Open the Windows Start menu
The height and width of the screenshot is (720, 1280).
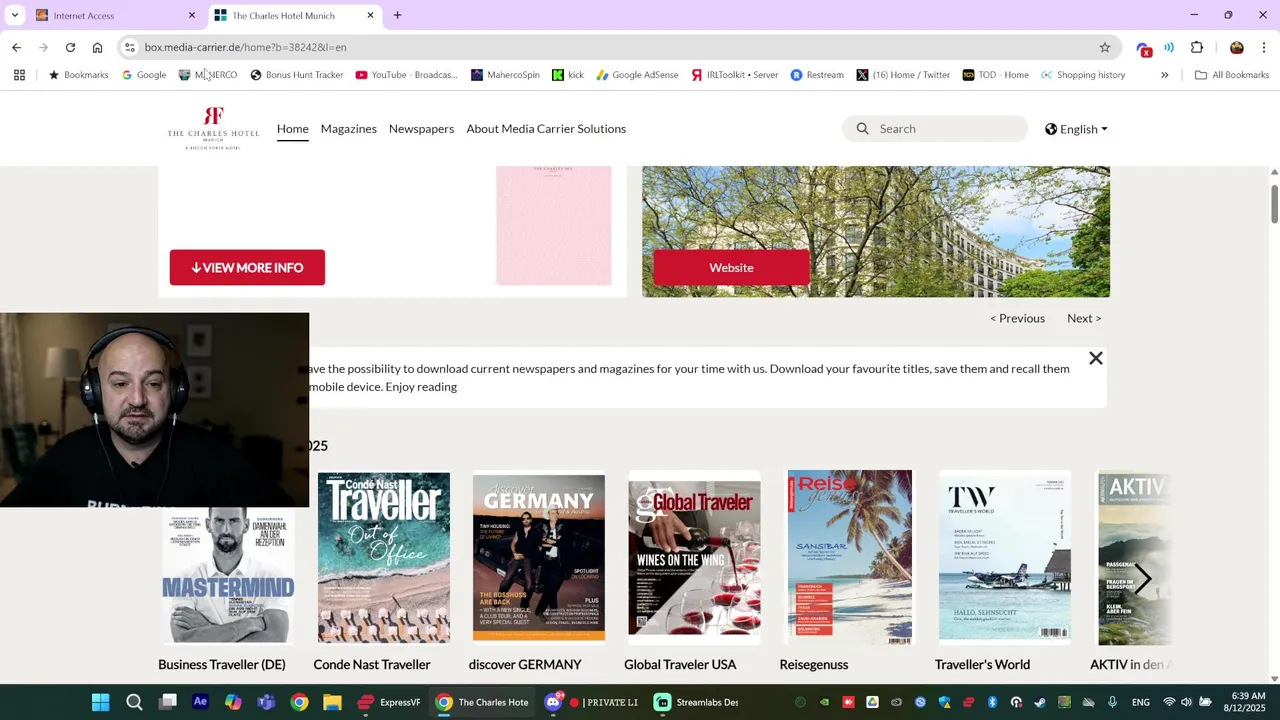click(x=101, y=702)
